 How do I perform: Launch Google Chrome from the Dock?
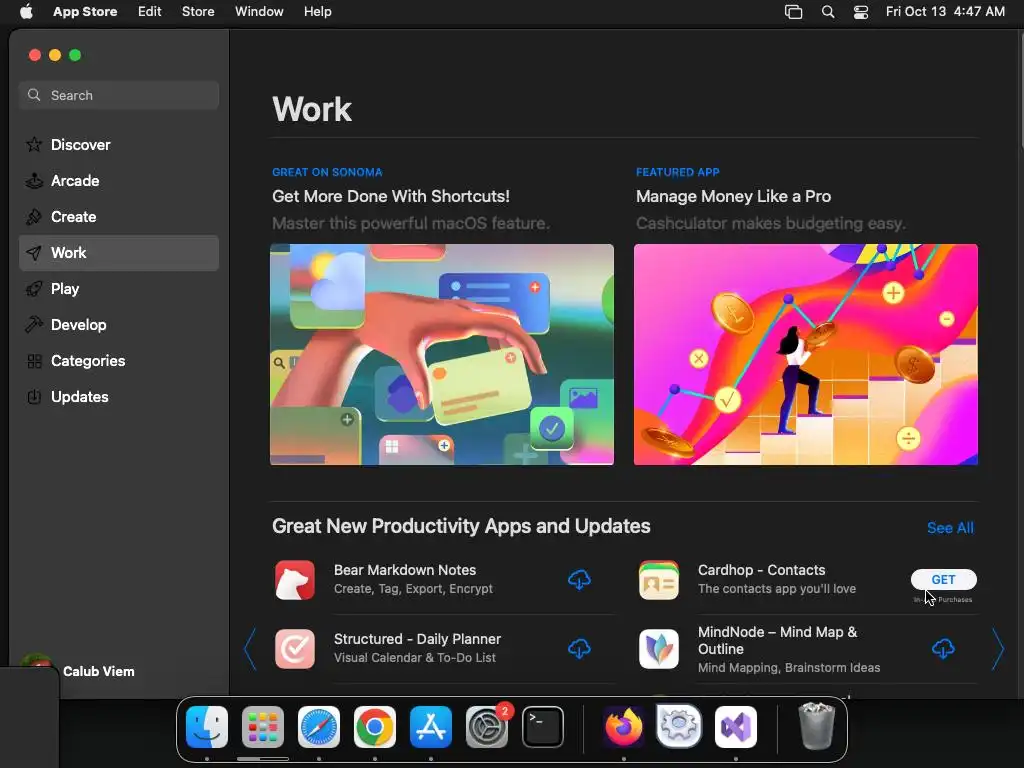(x=375, y=727)
